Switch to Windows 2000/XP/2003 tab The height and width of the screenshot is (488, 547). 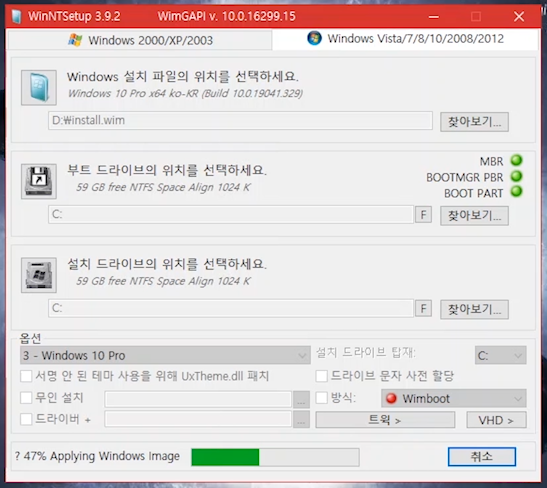(140, 40)
